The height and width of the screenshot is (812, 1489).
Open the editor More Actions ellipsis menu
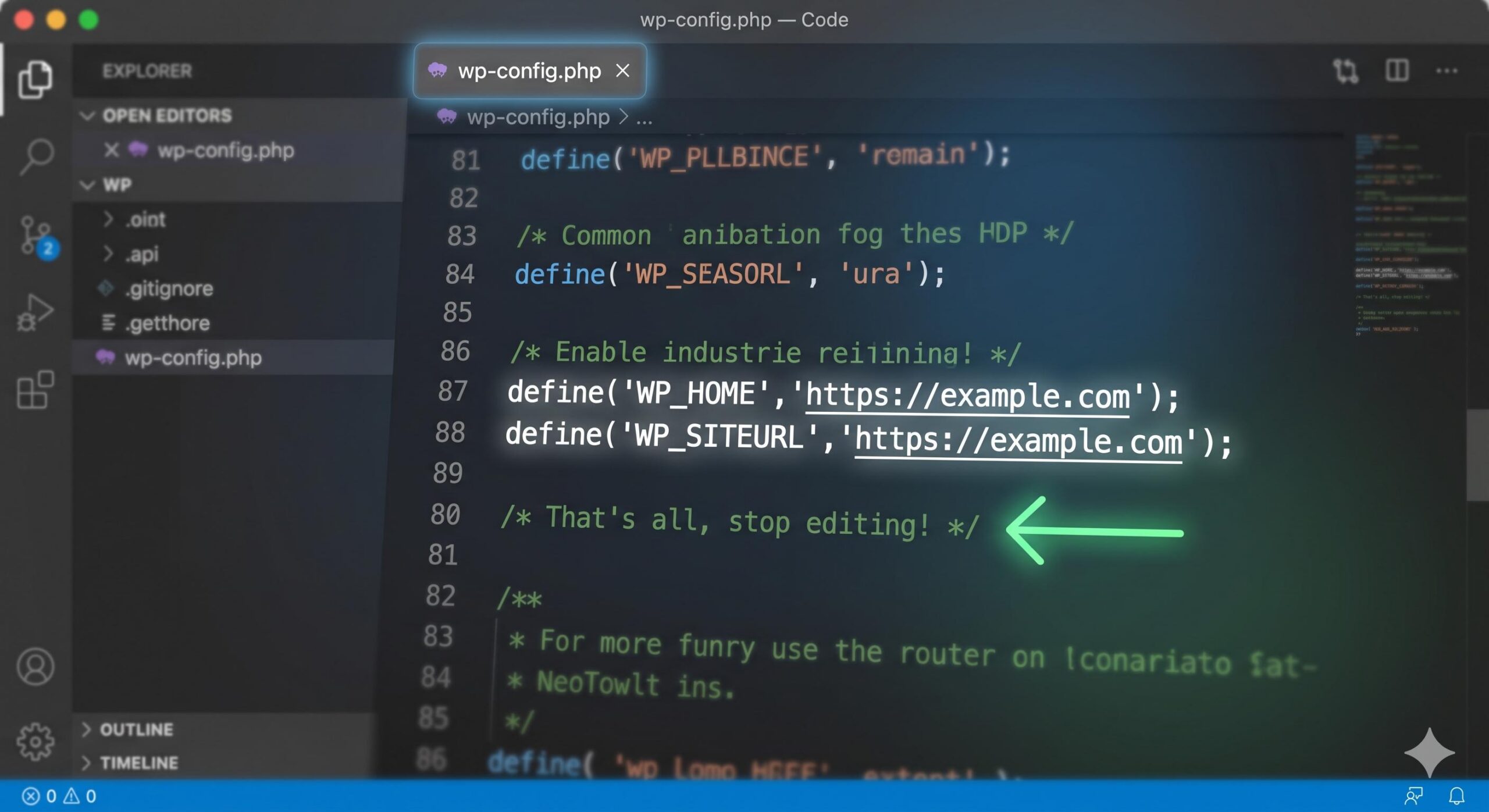1448,70
